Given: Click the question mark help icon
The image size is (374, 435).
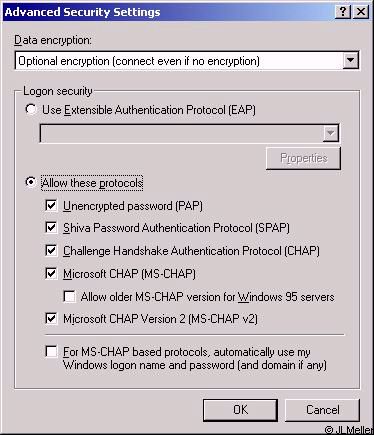Looking at the screenshot, I should click(x=343, y=12).
